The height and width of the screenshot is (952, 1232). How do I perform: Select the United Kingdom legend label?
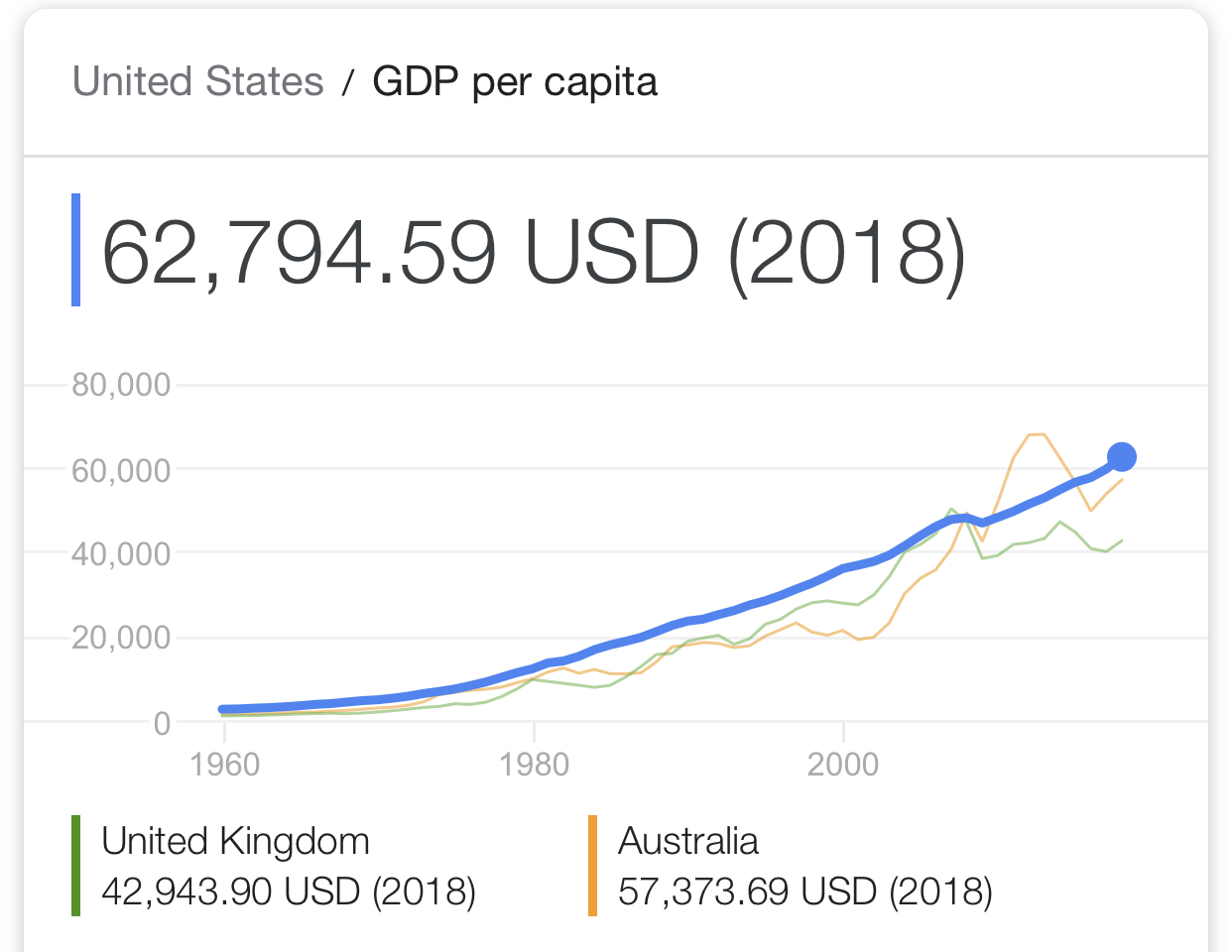[x=235, y=841]
